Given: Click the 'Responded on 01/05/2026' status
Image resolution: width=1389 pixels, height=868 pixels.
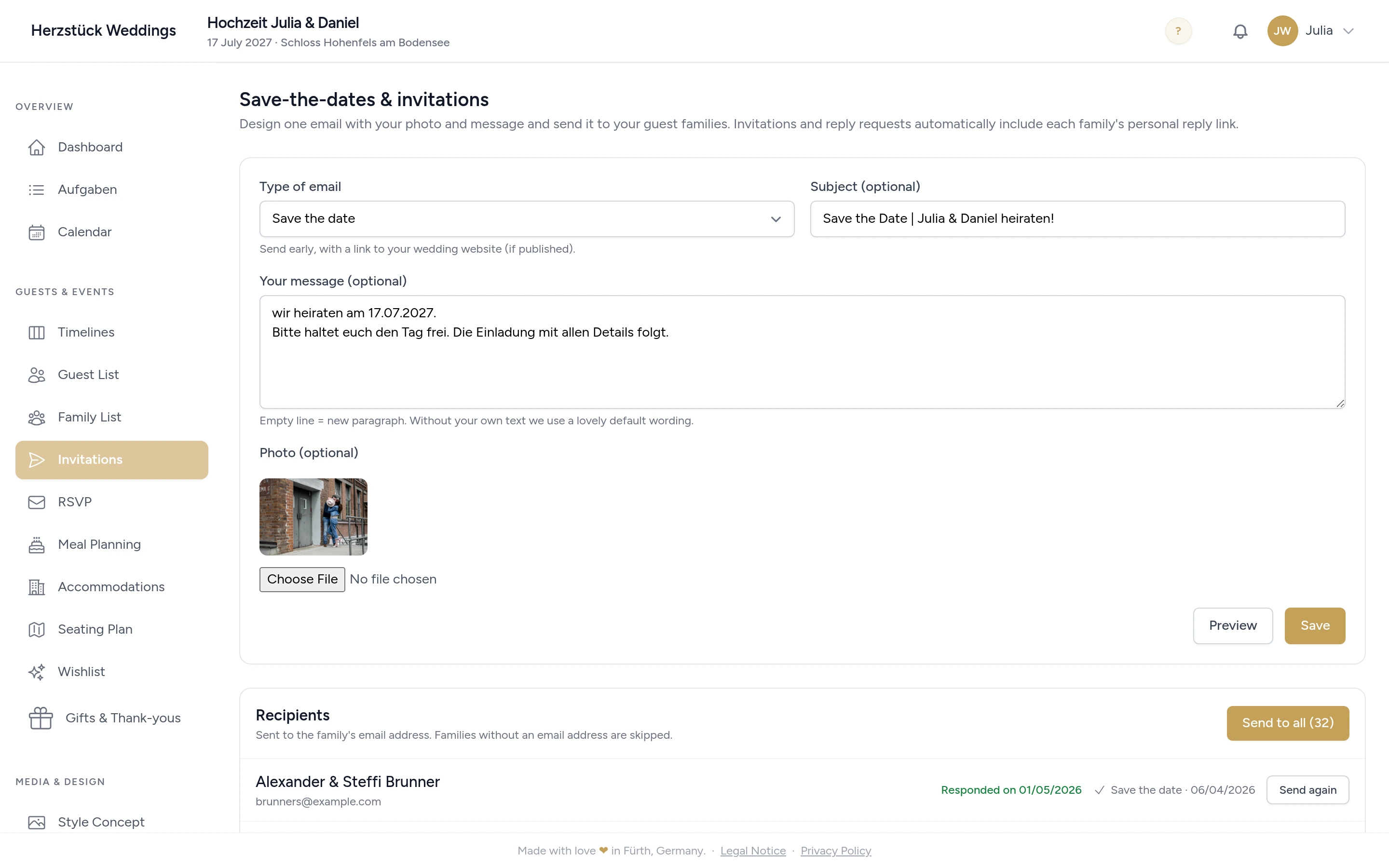Looking at the screenshot, I should coord(1011,790).
